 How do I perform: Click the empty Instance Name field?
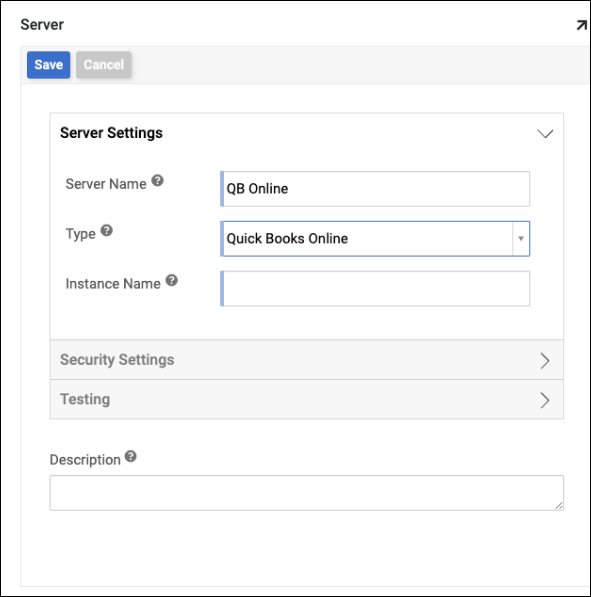pos(375,289)
